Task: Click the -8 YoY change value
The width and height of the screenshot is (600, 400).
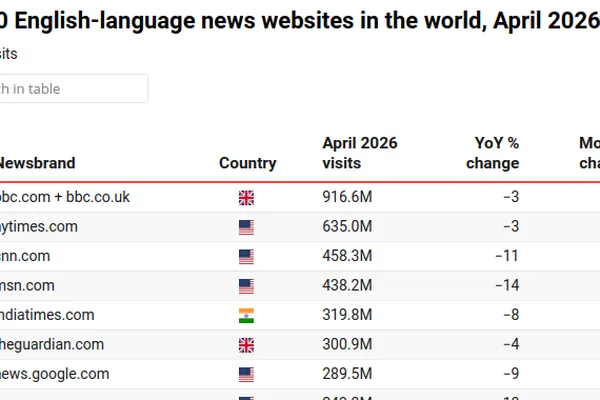Action: [511, 315]
